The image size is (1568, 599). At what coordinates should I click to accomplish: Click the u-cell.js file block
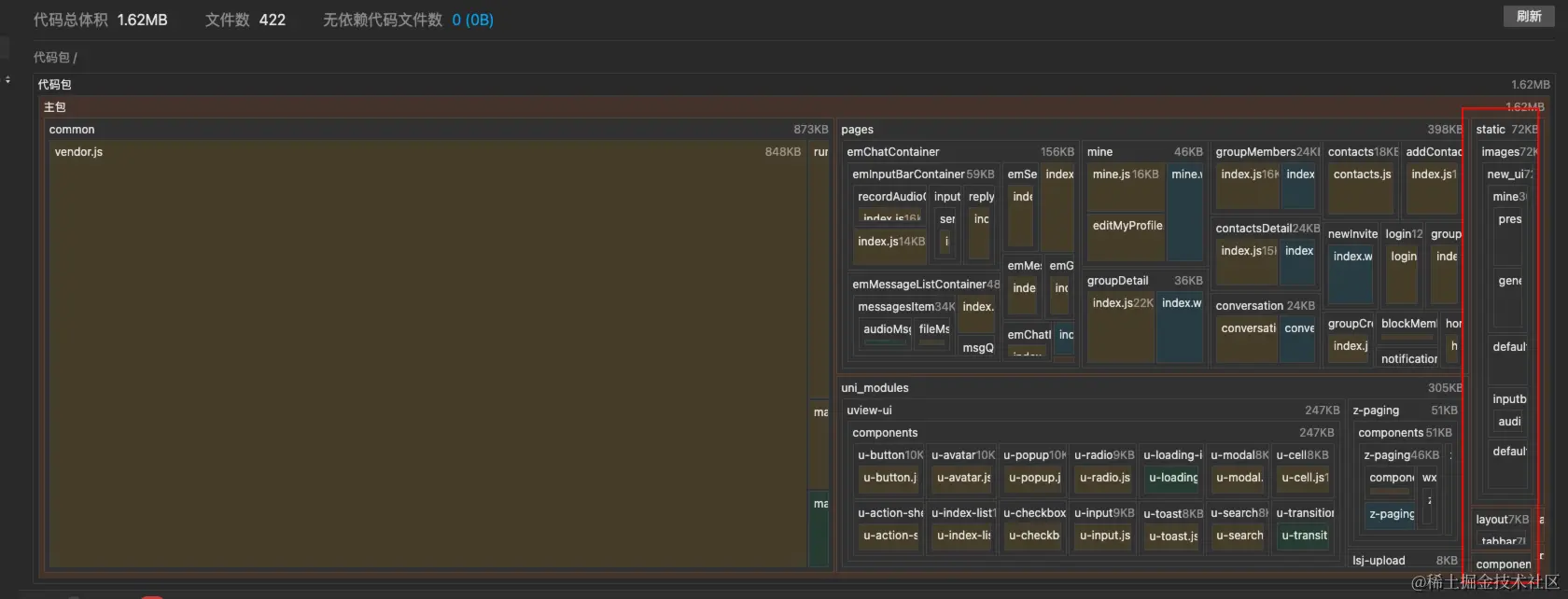[x=1305, y=480]
